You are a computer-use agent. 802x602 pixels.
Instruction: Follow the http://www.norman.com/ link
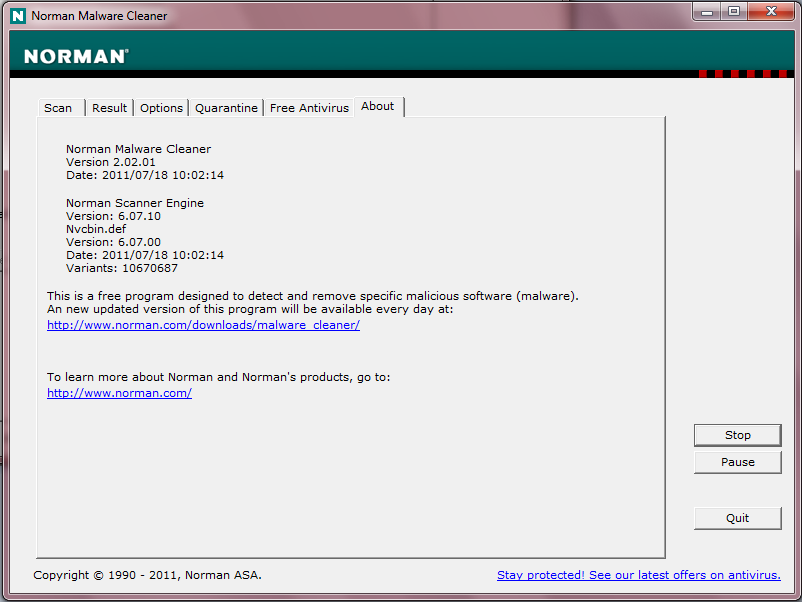tap(119, 393)
